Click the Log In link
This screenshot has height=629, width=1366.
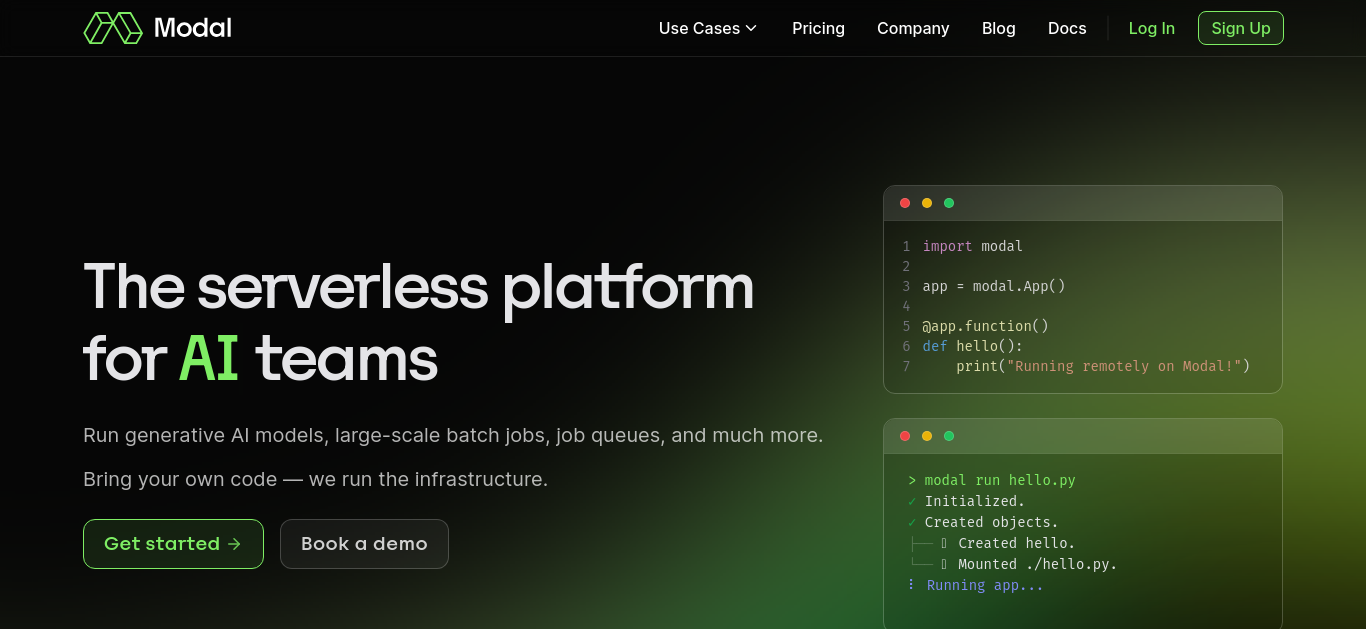click(1151, 28)
